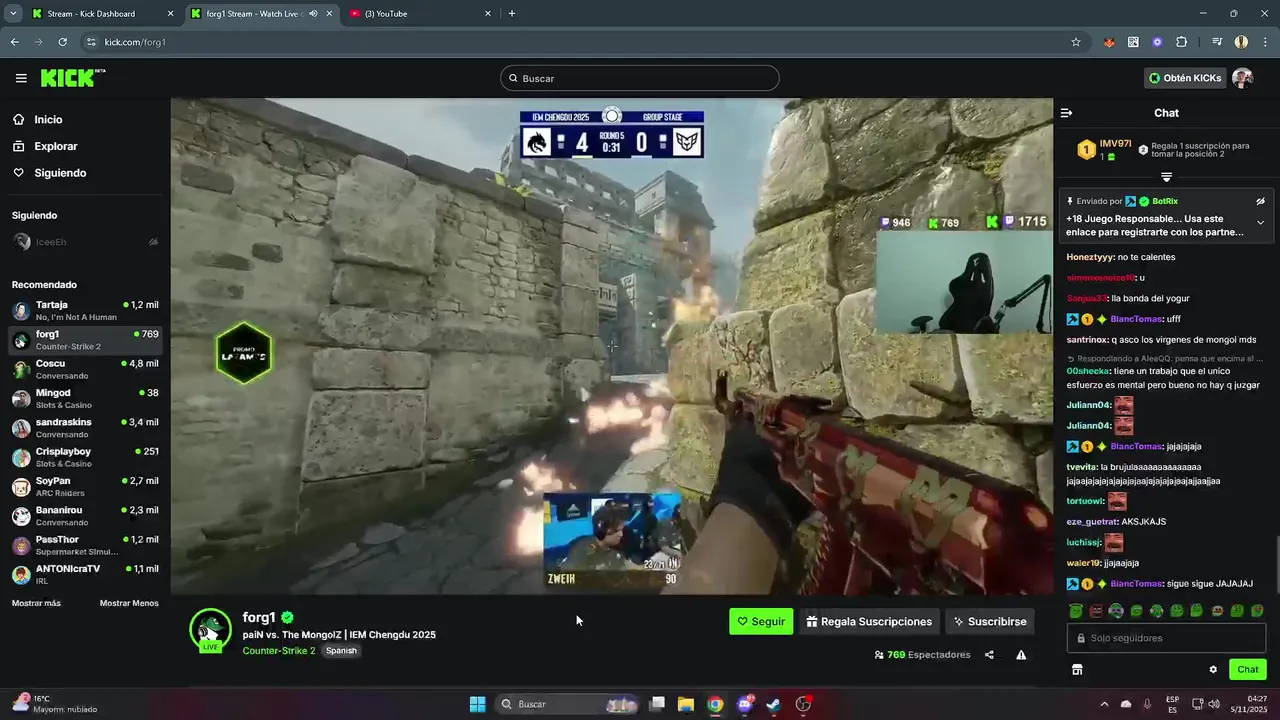Open the Chrome three-dot menu
Image resolution: width=1280 pixels, height=720 pixels.
(x=1266, y=42)
